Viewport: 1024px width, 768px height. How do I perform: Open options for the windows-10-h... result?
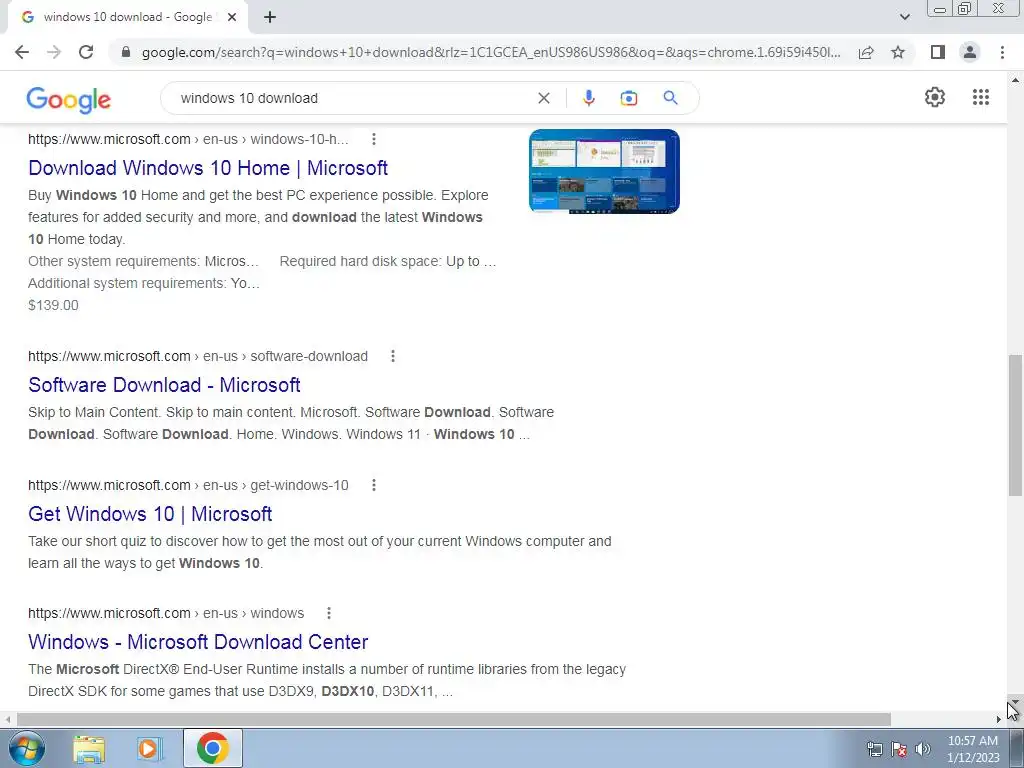tap(374, 139)
